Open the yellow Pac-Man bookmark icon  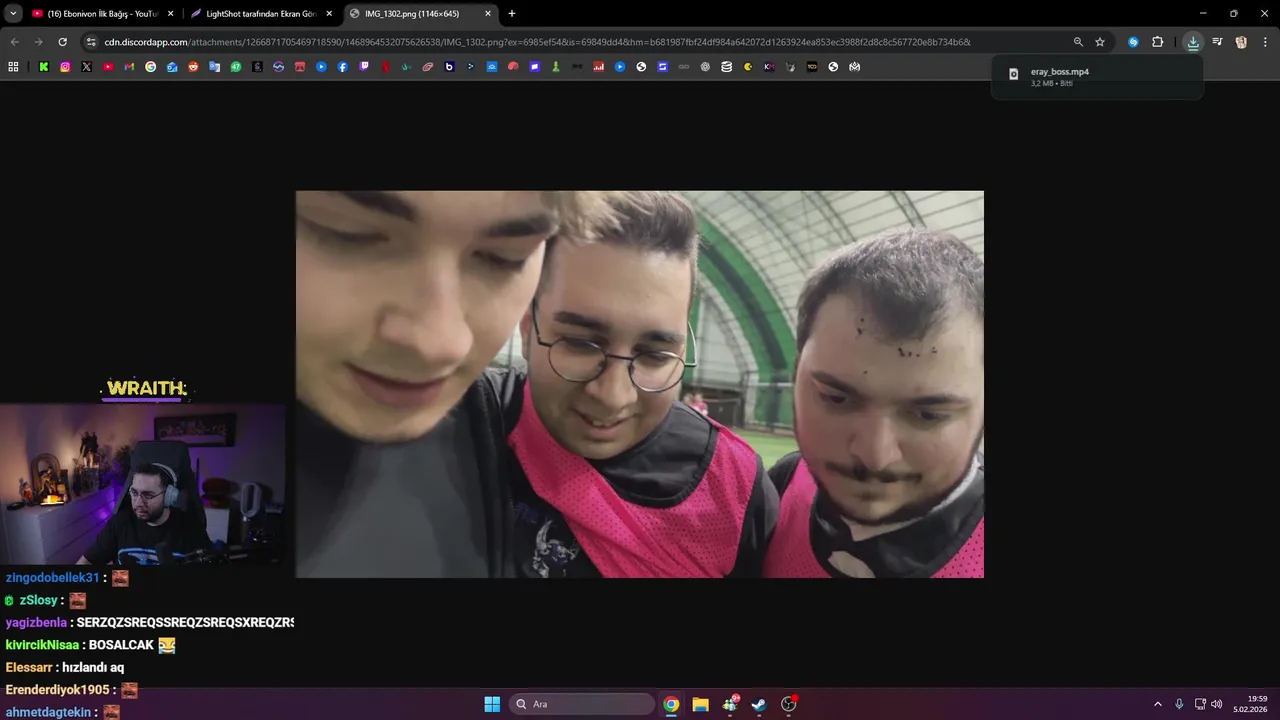(748, 67)
